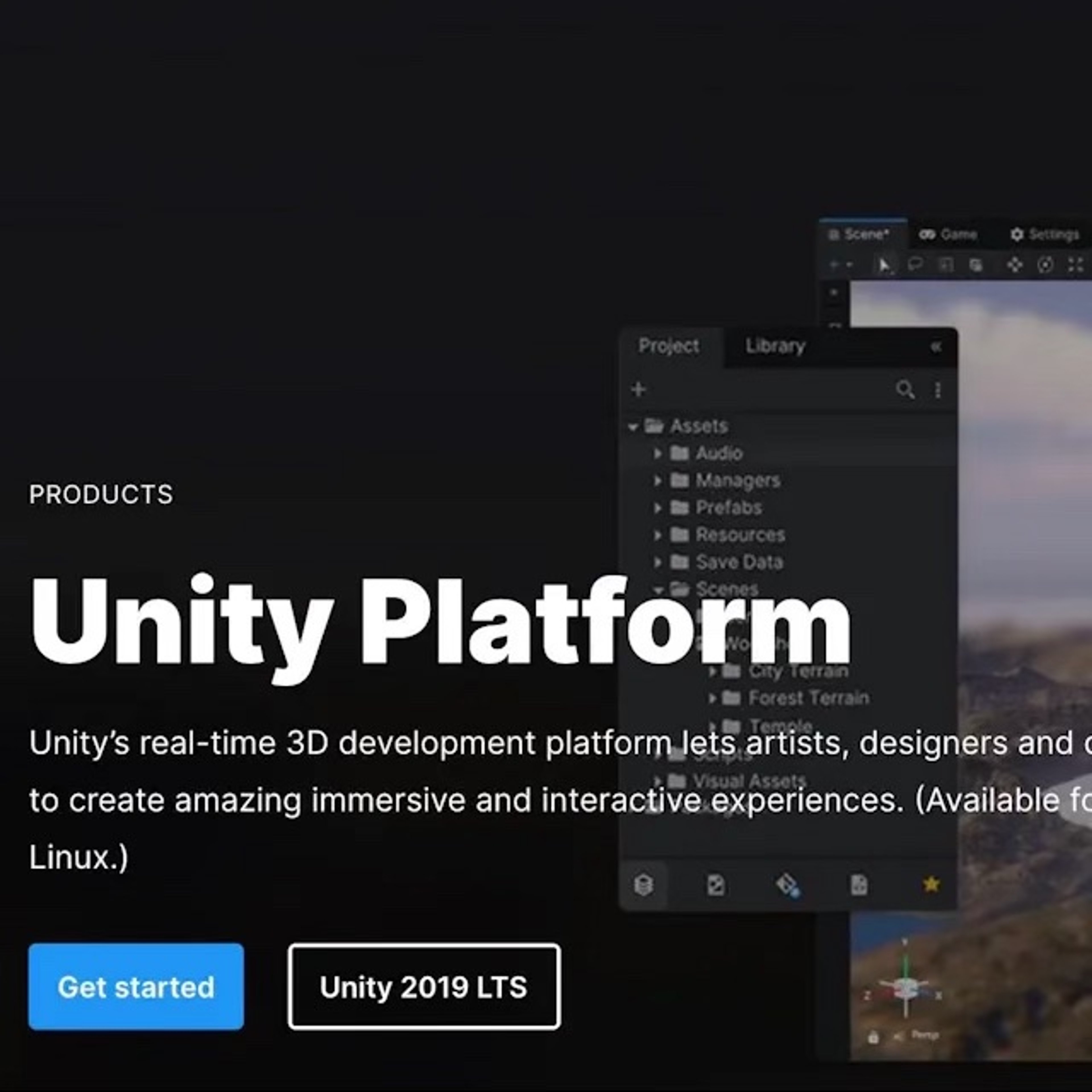The height and width of the screenshot is (1092, 1092).
Task: Select the arrow pointer tool in scene toolbar
Action: (884, 264)
